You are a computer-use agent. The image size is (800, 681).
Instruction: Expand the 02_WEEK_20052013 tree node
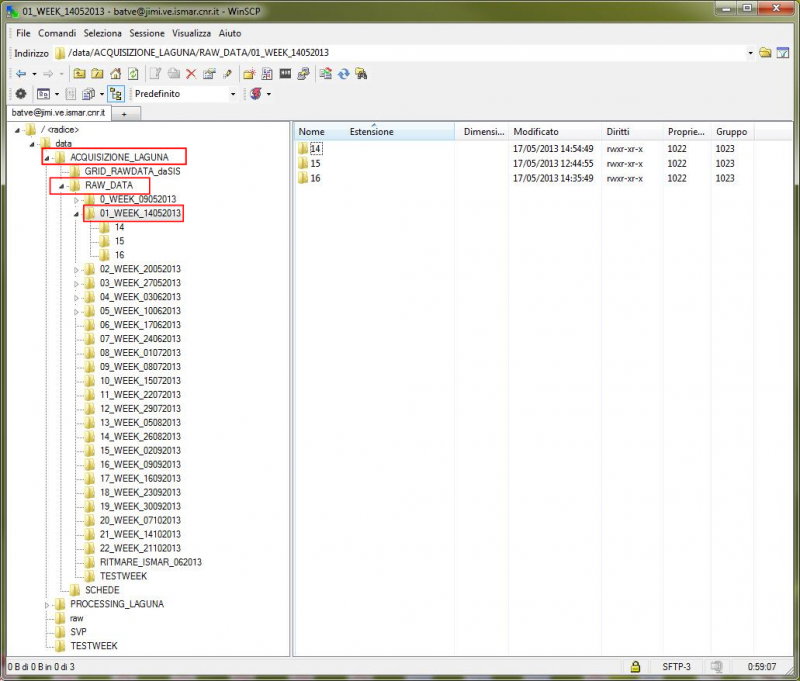click(x=77, y=270)
